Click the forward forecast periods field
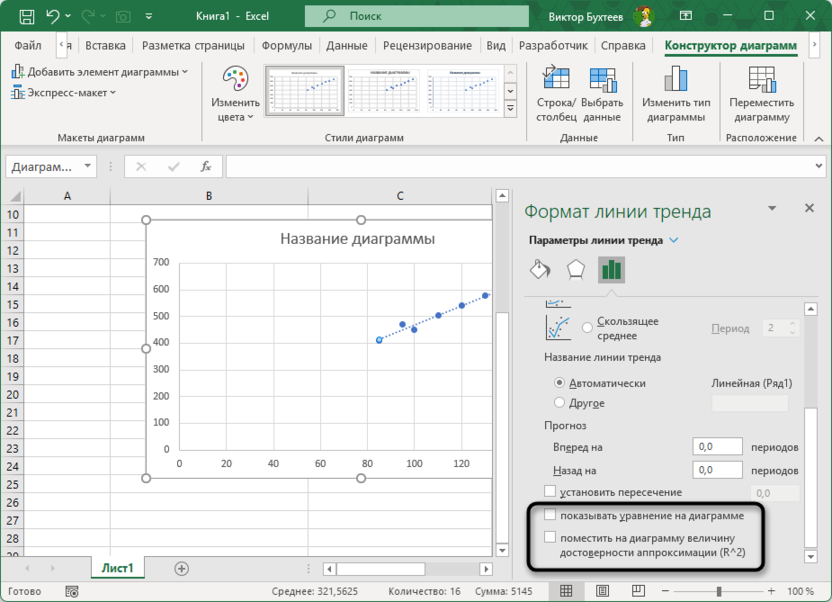The image size is (832, 602). pos(716,447)
